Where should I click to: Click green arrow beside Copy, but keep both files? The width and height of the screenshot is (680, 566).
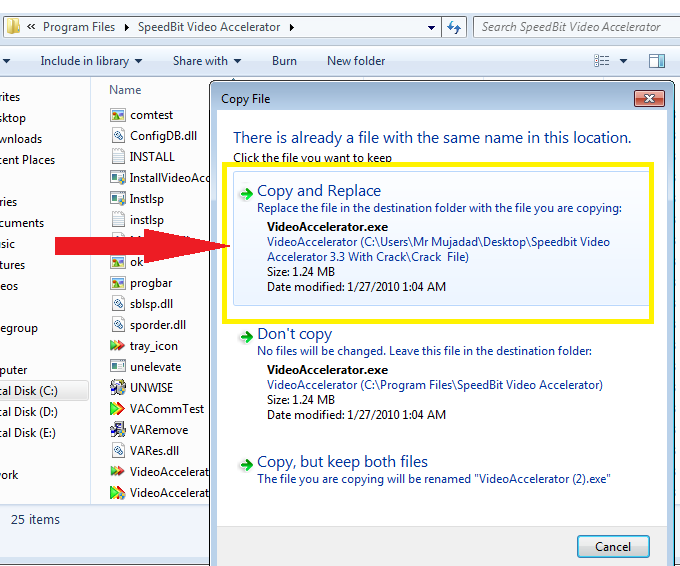(x=247, y=465)
